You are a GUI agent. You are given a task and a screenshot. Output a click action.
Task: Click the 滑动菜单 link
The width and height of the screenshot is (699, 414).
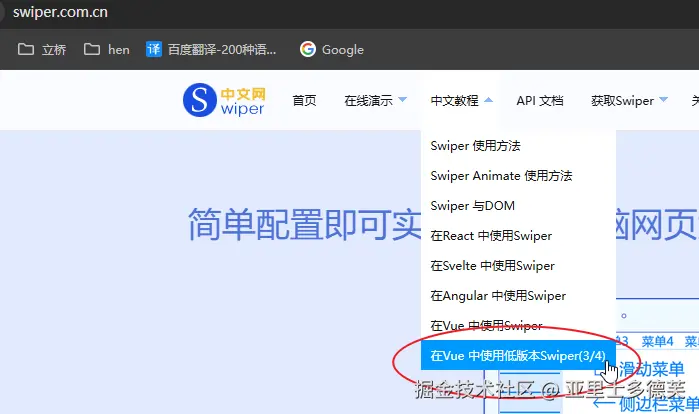point(651,369)
